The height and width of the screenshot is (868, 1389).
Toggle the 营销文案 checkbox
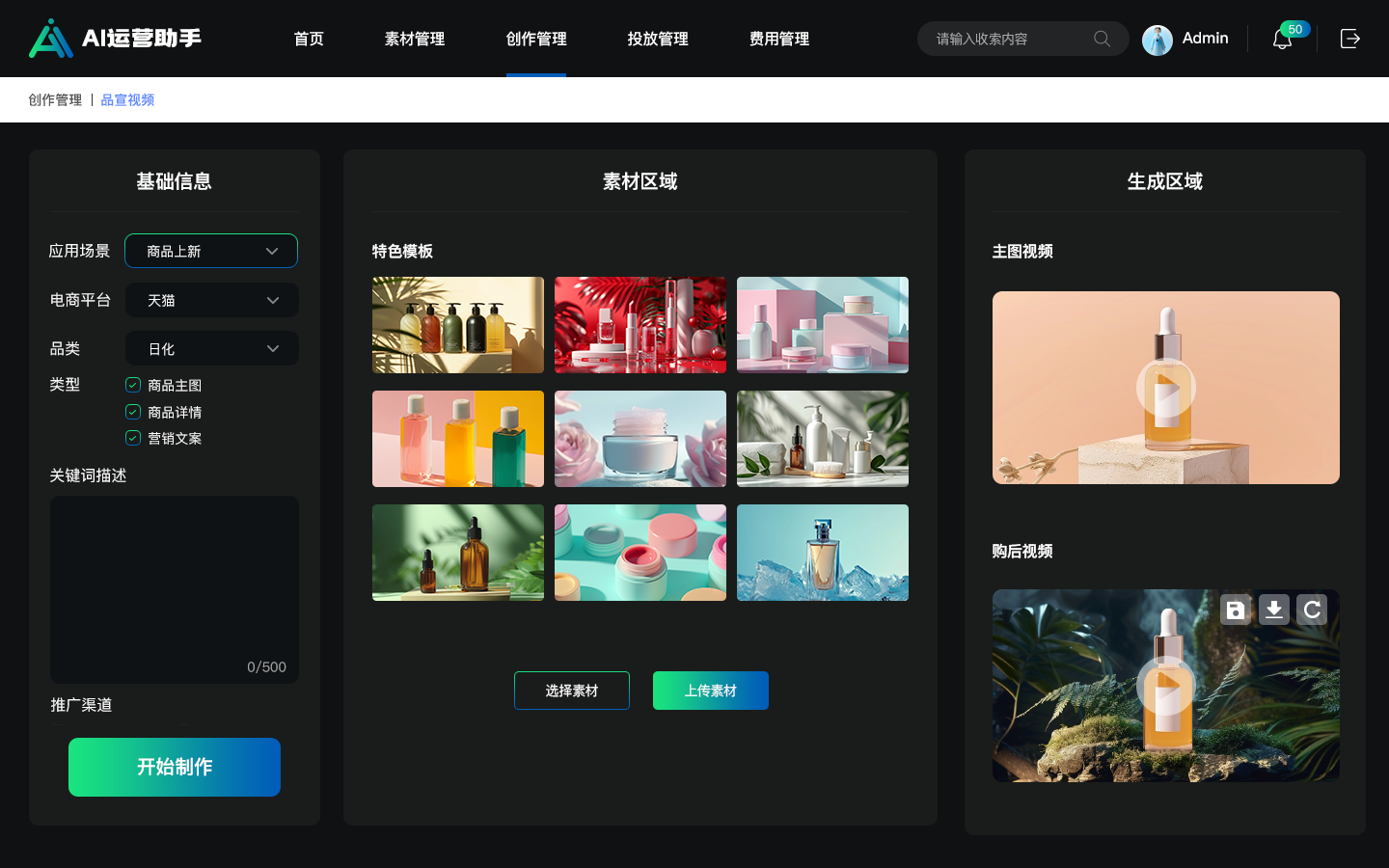133,438
